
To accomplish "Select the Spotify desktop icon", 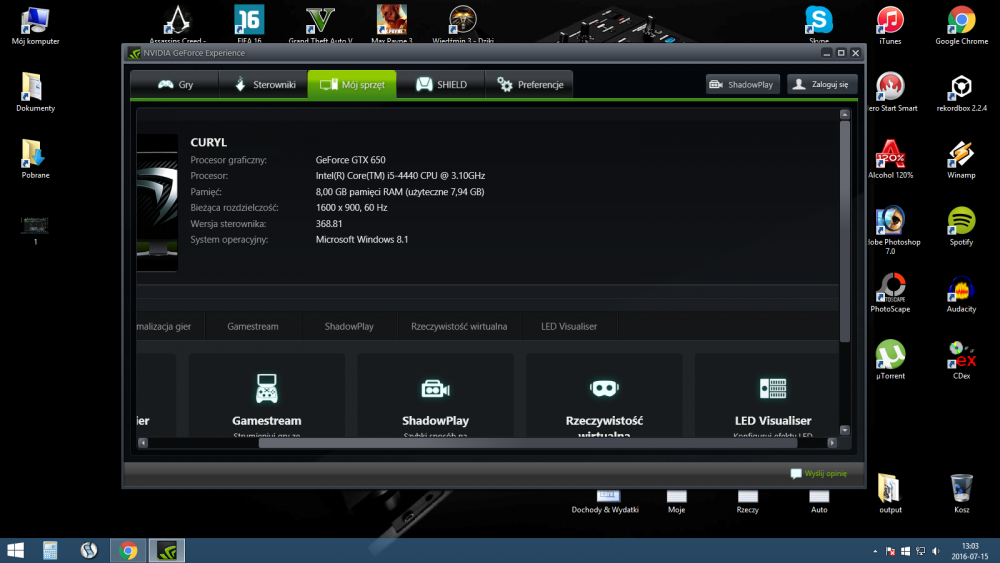I will coord(961,226).
